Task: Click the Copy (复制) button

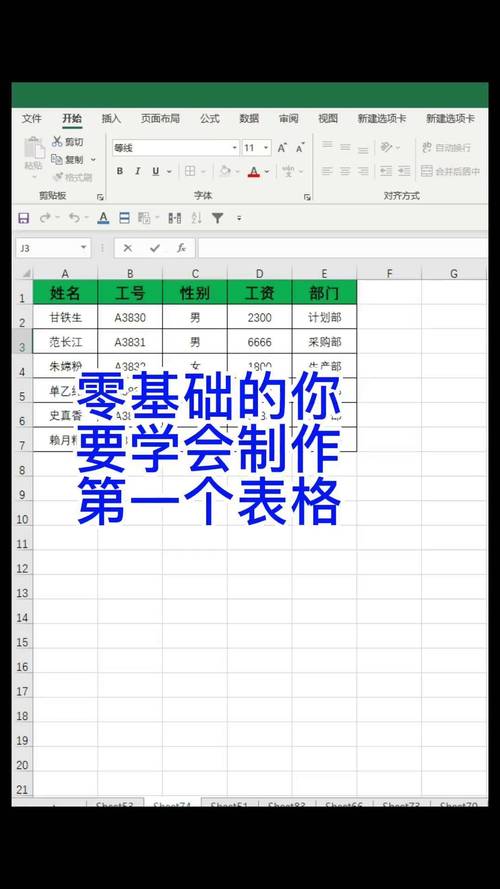Action: pyautogui.click(x=67, y=160)
